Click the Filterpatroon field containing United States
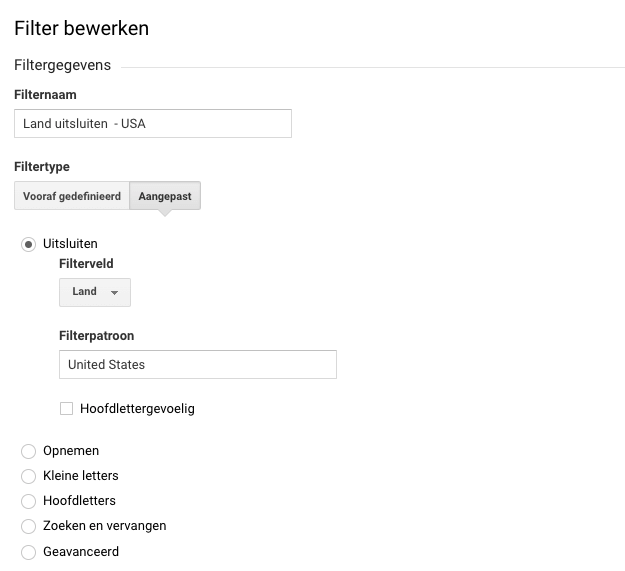Image resolution: width=625 pixels, height=571 pixels. [198, 365]
